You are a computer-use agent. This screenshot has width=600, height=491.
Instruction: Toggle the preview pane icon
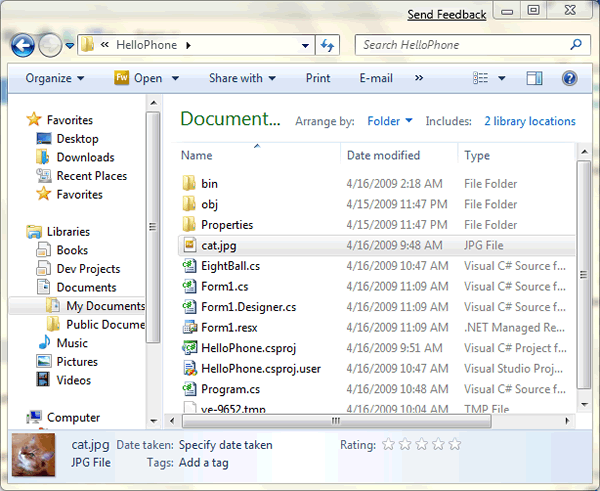coord(534,78)
